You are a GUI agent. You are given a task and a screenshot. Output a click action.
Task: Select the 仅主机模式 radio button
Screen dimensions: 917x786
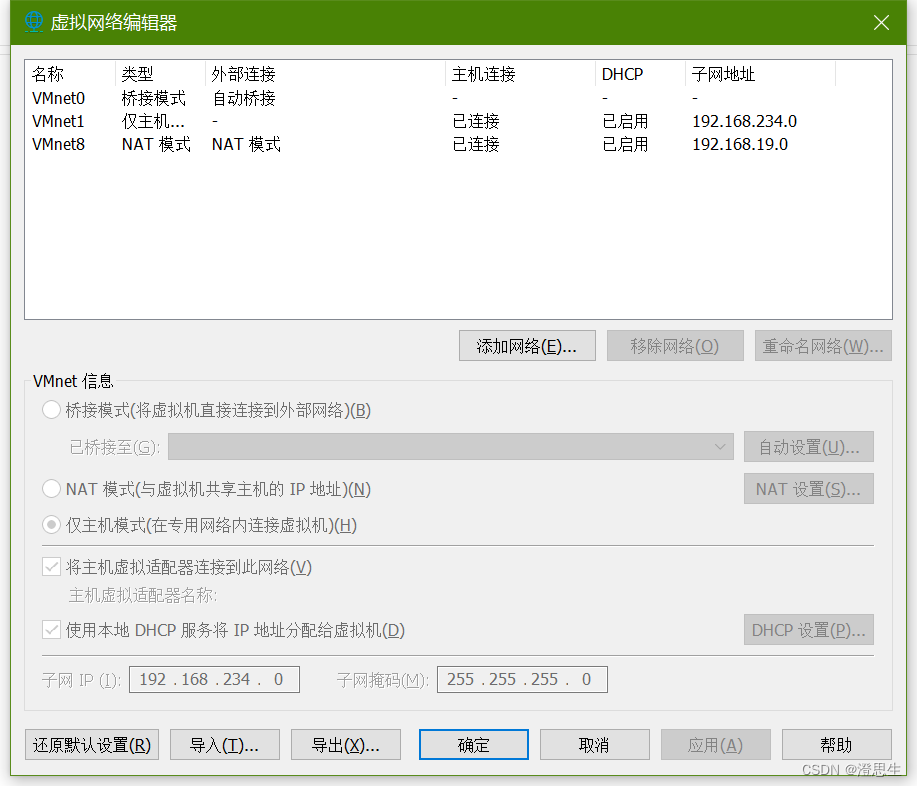coord(51,525)
